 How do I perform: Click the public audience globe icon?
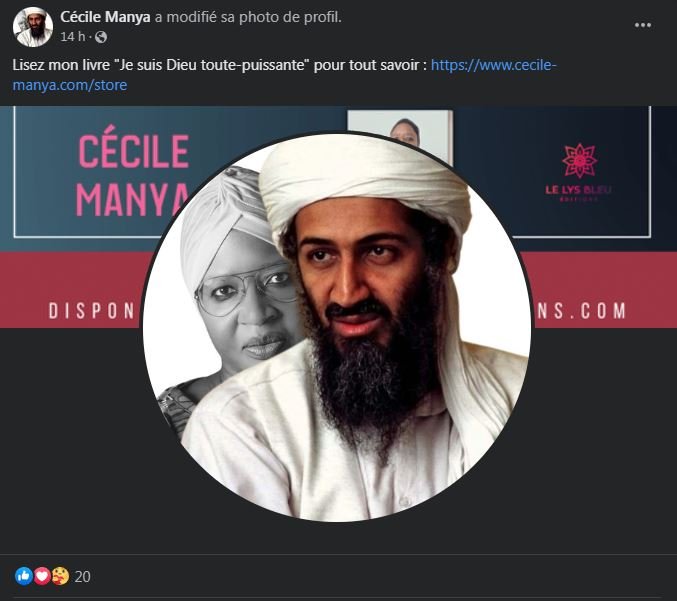(x=100, y=37)
